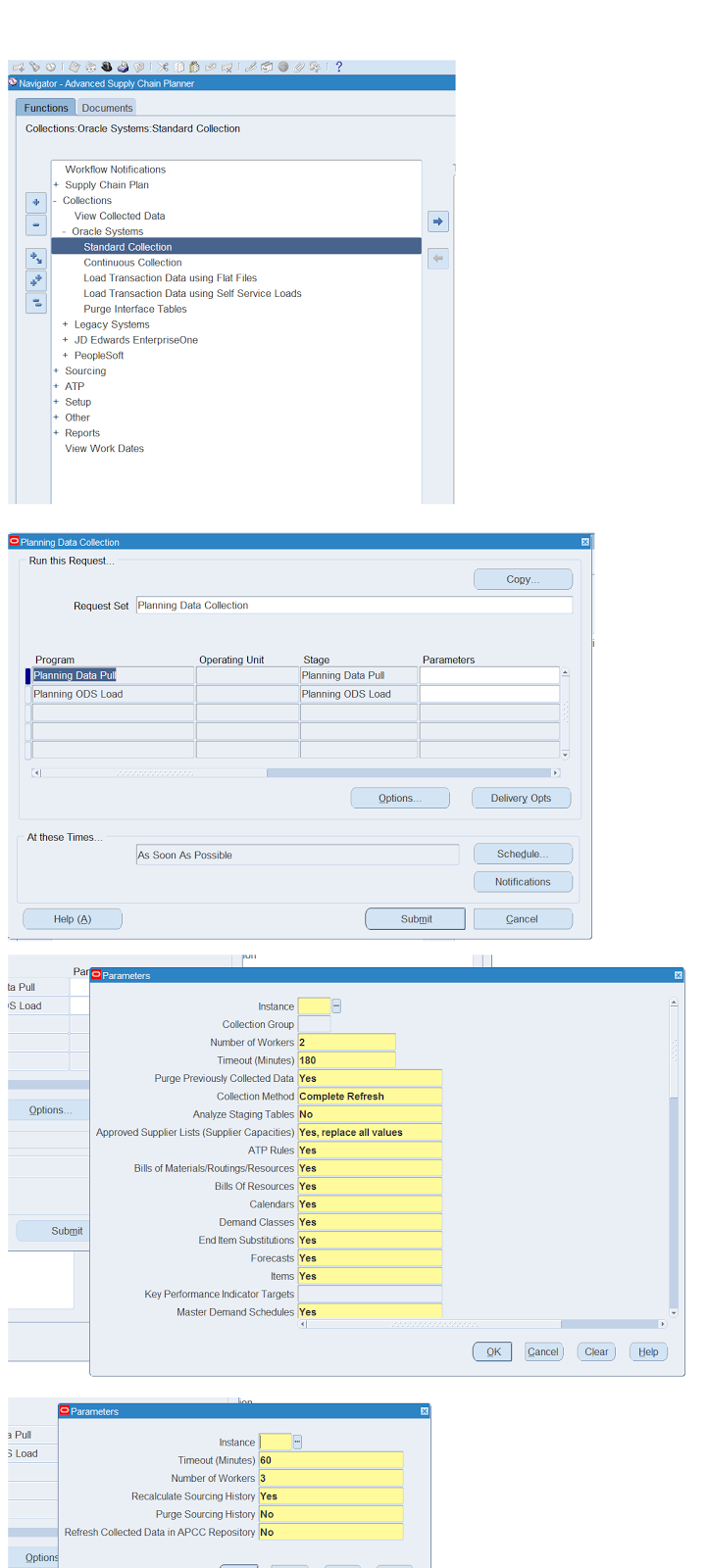This screenshot has width=707, height=1568.
Task: Click the Planning Data Collection horizontal scrollbar
Action: click(296, 773)
